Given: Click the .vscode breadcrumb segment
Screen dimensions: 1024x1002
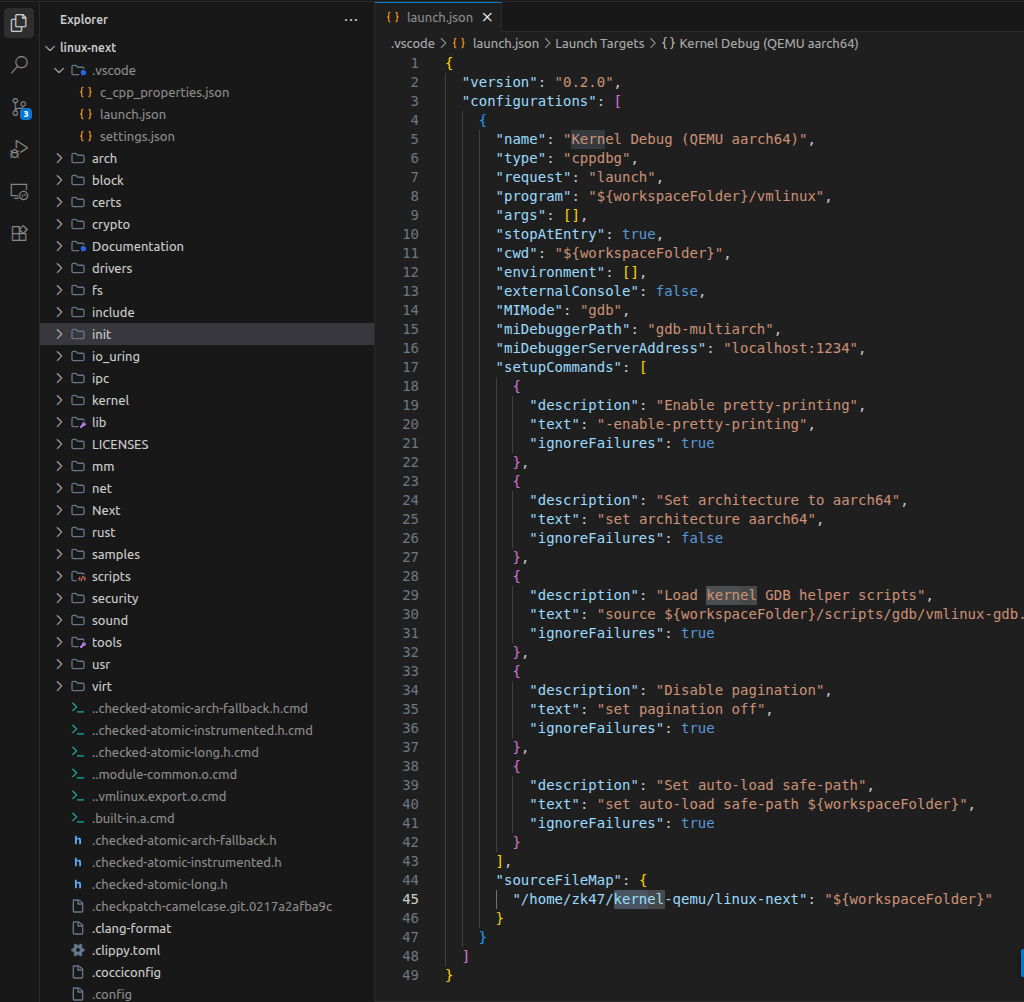Looking at the screenshot, I should click(413, 44).
